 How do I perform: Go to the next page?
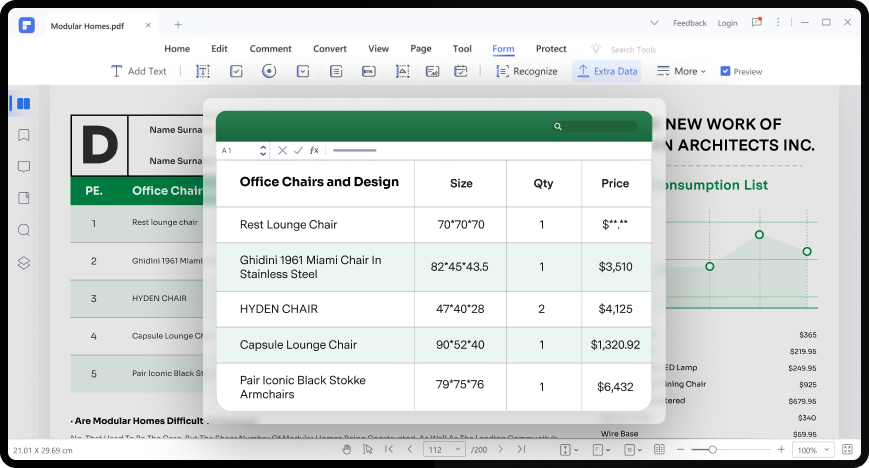pyautogui.click(x=500, y=449)
